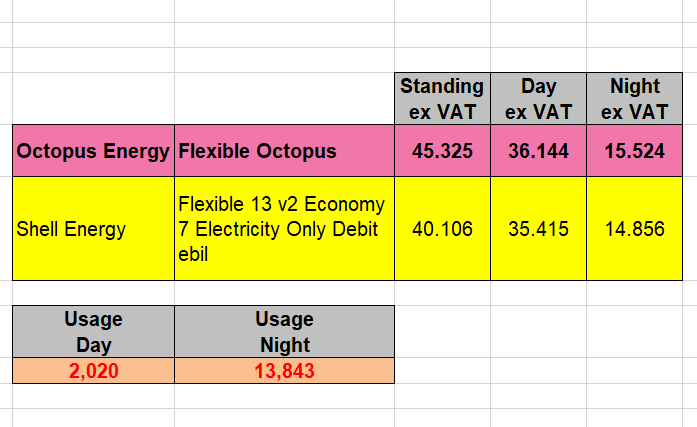This screenshot has width=697, height=427.
Task: Select the cell containing 36.144
Action: (538, 151)
